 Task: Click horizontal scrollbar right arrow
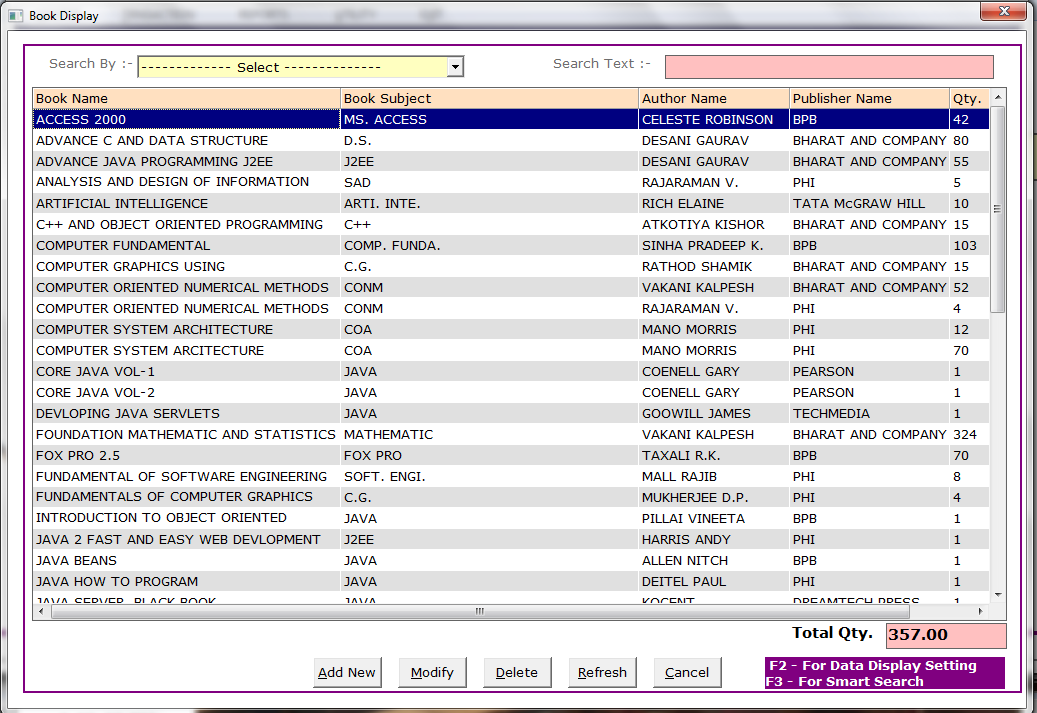[x=983, y=611]
